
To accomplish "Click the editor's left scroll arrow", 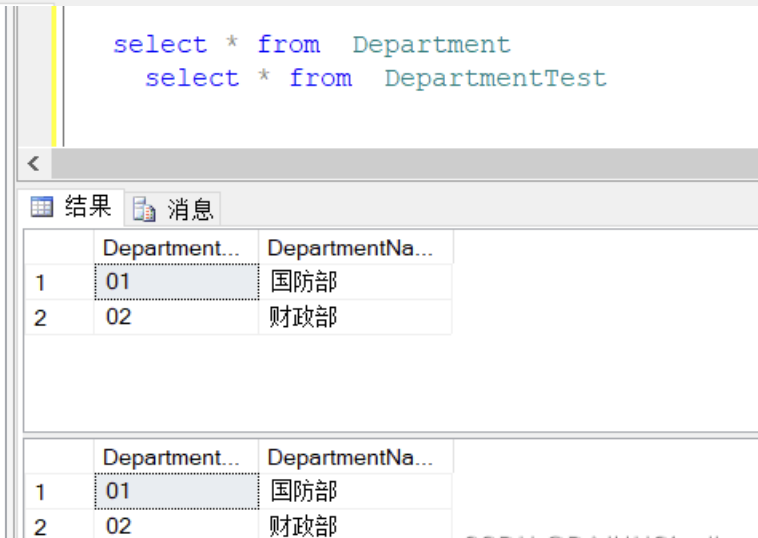I will (x=33, y=164).
